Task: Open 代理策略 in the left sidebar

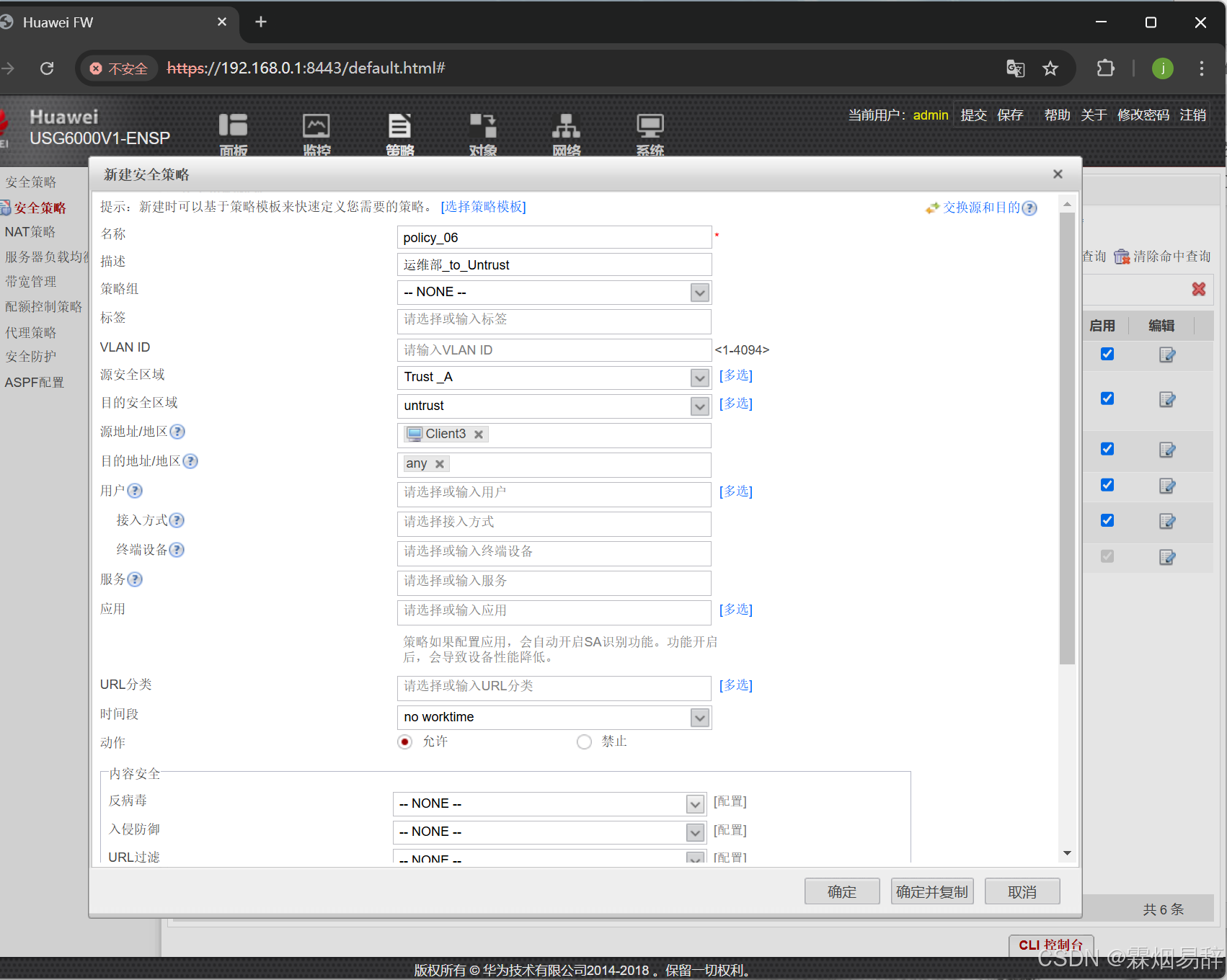Action: coord(31,332)
